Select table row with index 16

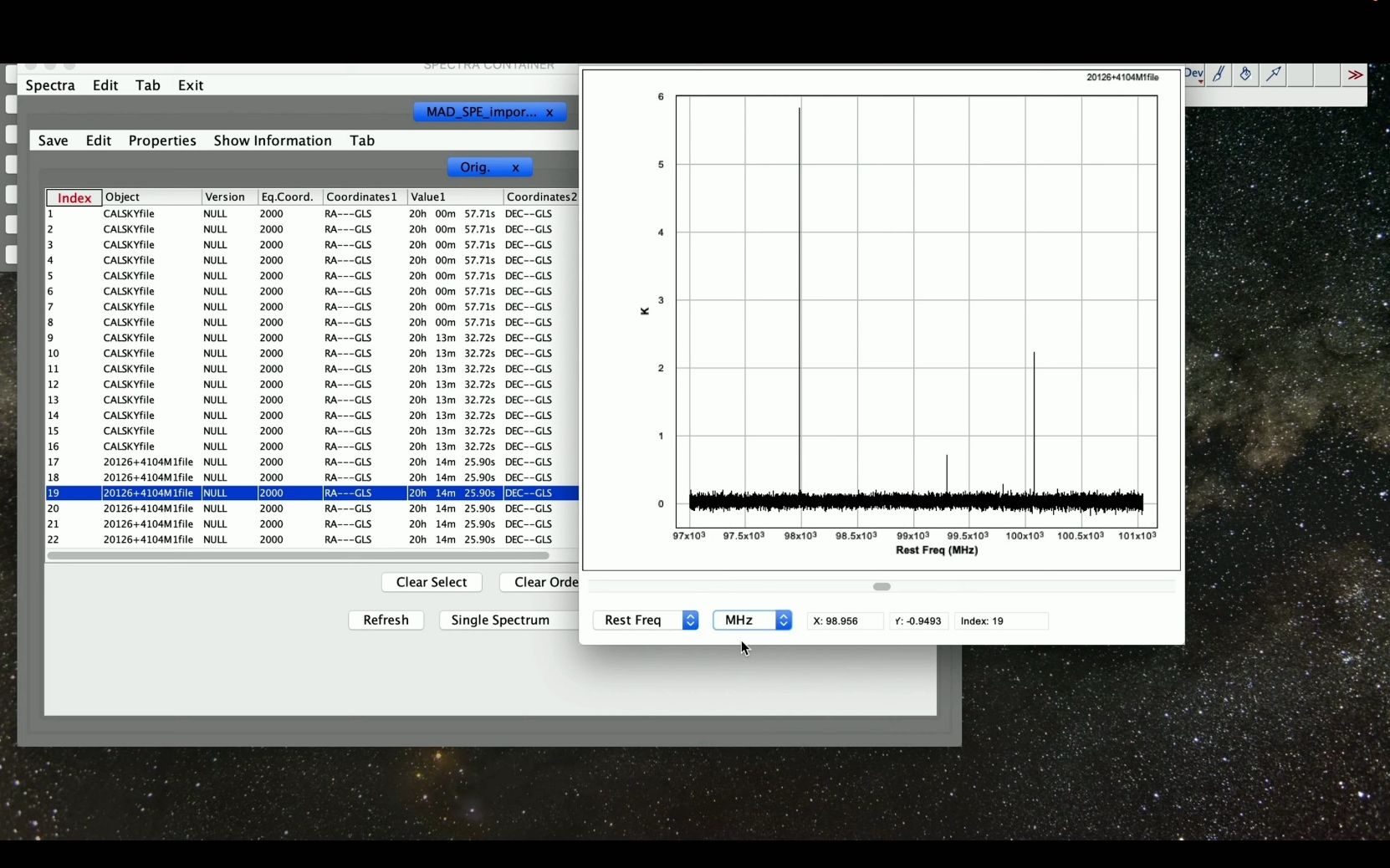[x=312, y=447]
